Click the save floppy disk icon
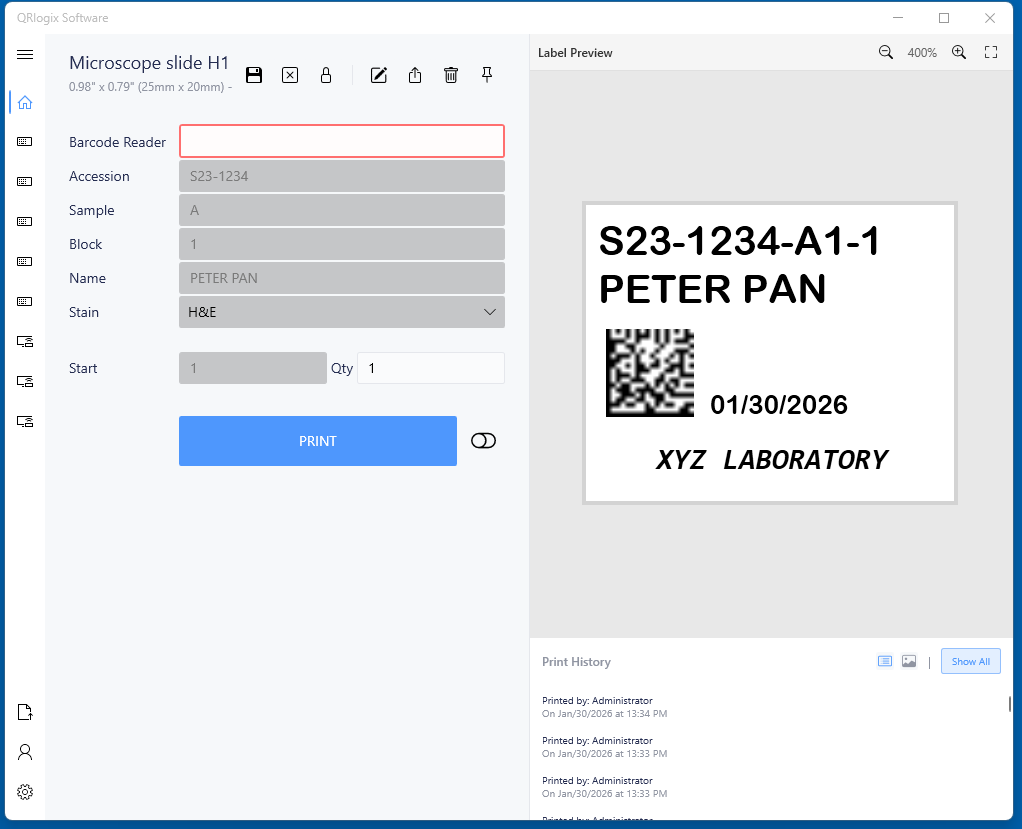Image resolution: width=1022 pixels, height=829 pixels. (254, 75)
